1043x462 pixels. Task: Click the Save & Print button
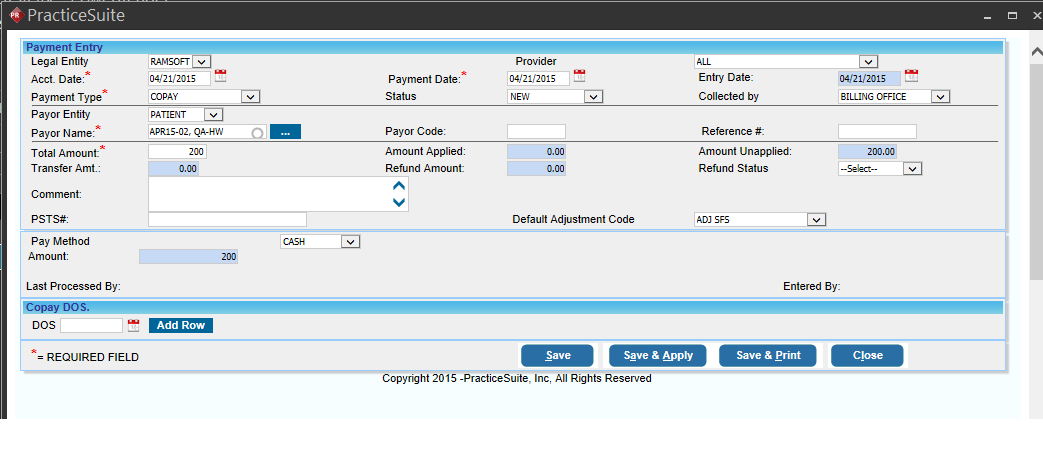coord(768,356)
